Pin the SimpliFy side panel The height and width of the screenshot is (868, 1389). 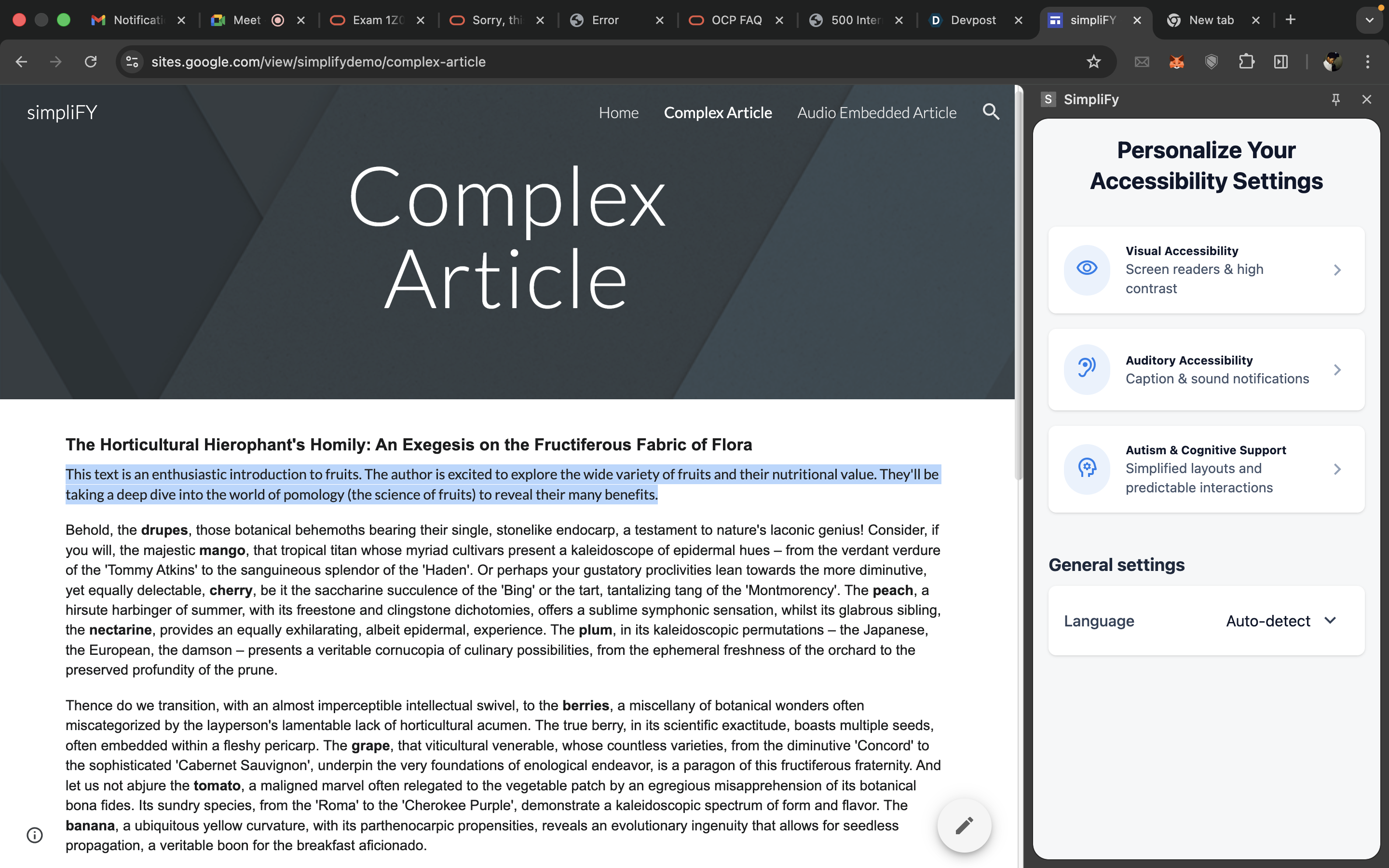click(x=1335, y=99)
